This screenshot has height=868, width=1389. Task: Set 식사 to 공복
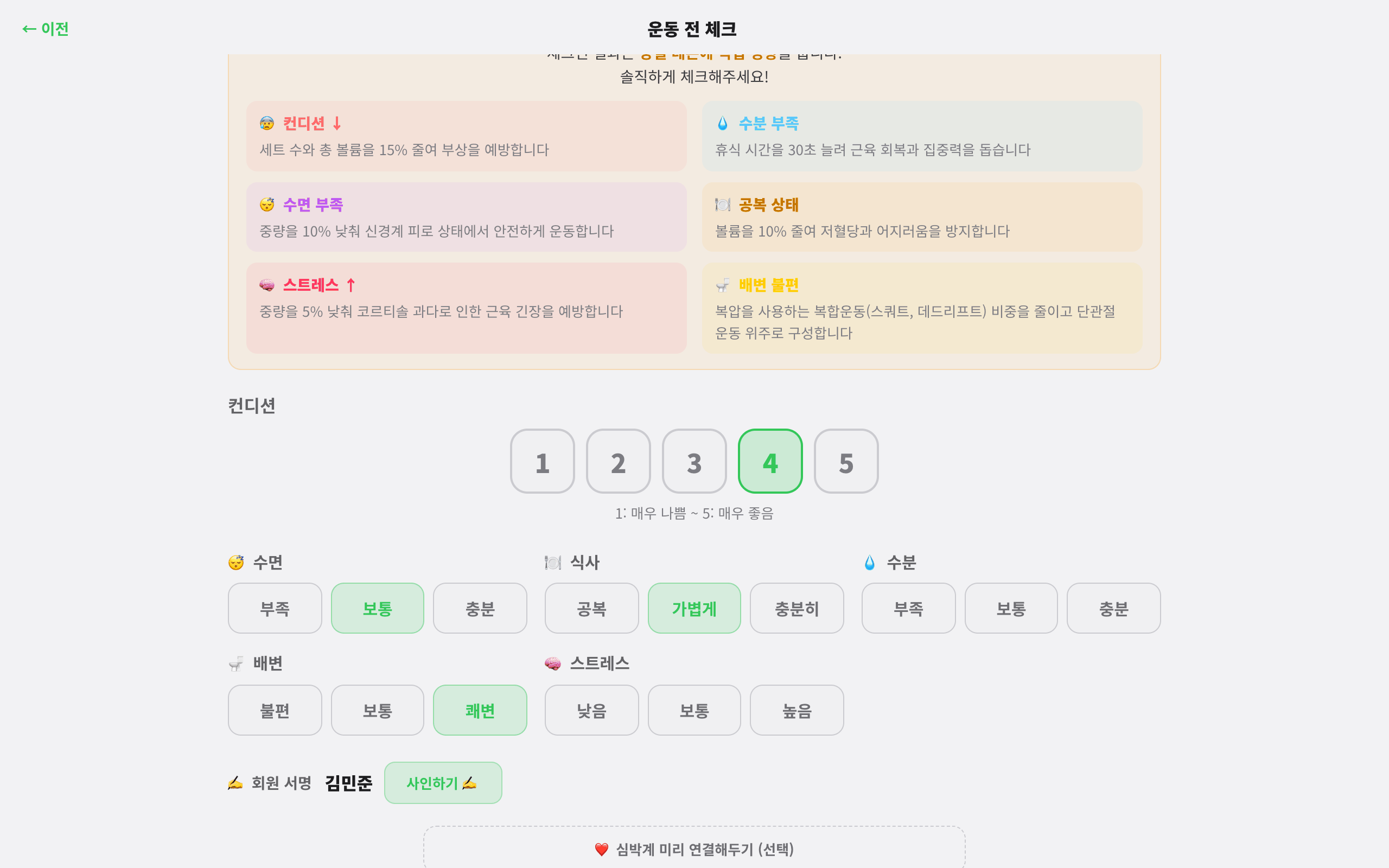pos(592,609)
